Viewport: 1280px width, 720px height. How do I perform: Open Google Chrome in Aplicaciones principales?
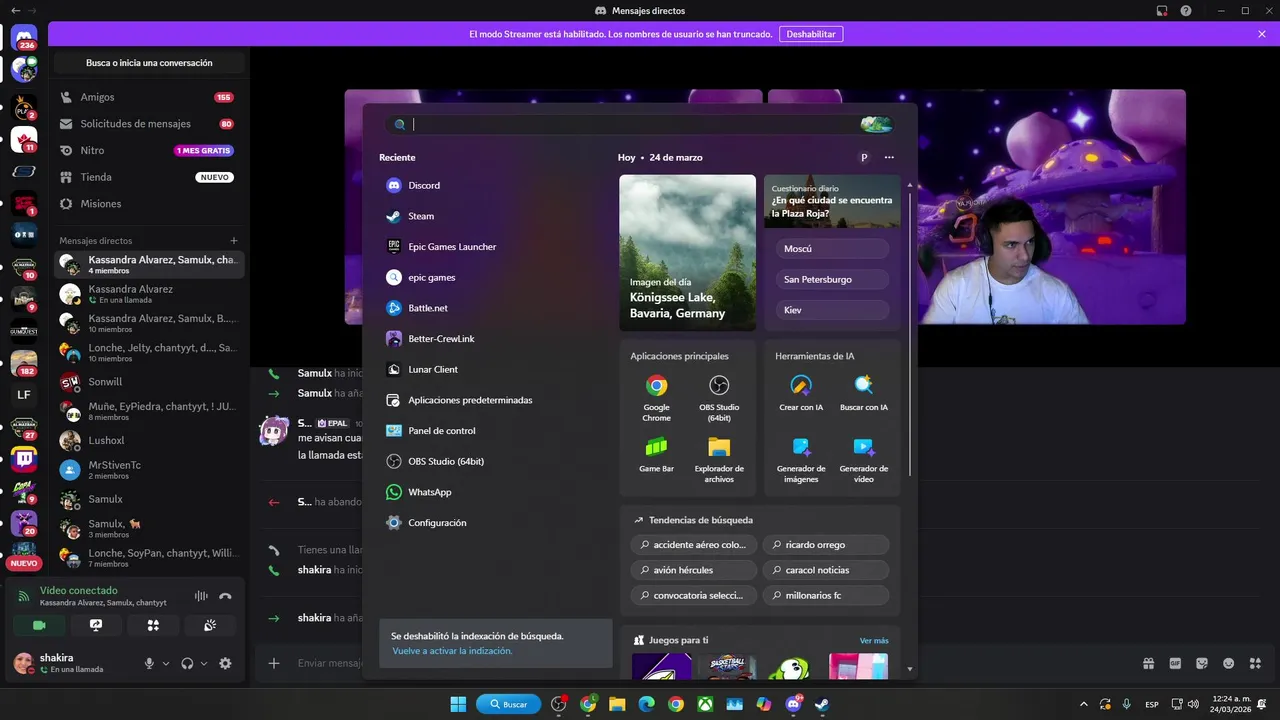[x=657, y=397]
